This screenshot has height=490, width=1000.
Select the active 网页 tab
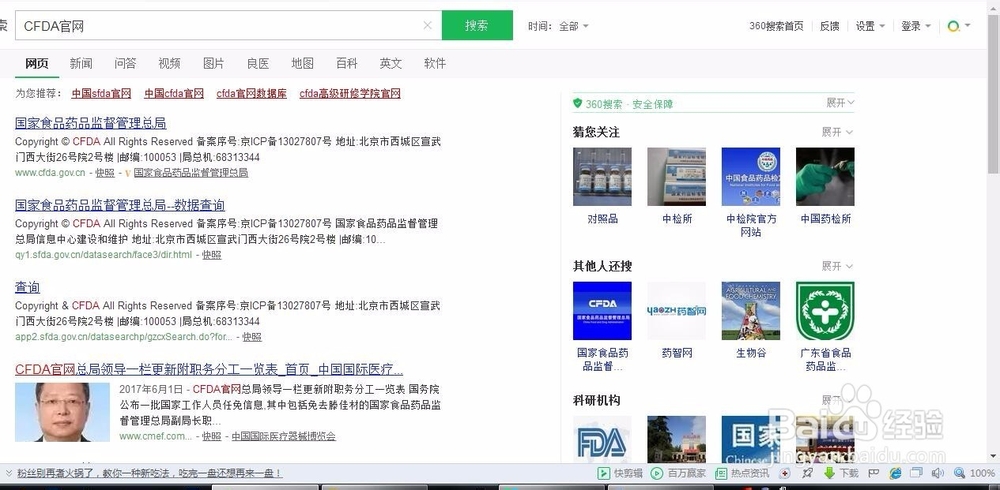[37, 63]
